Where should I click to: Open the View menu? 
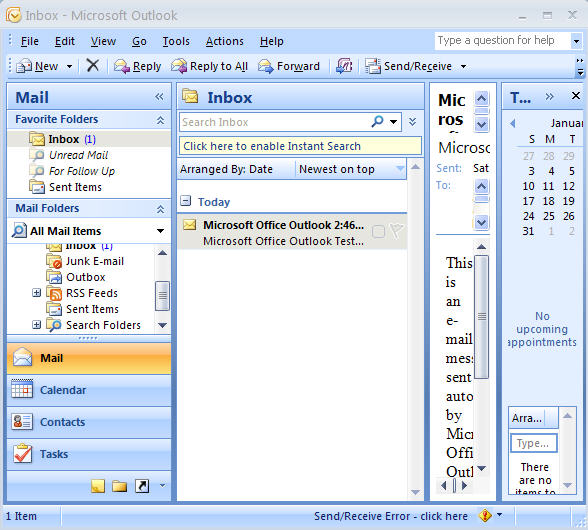click(x=103, y=41)
